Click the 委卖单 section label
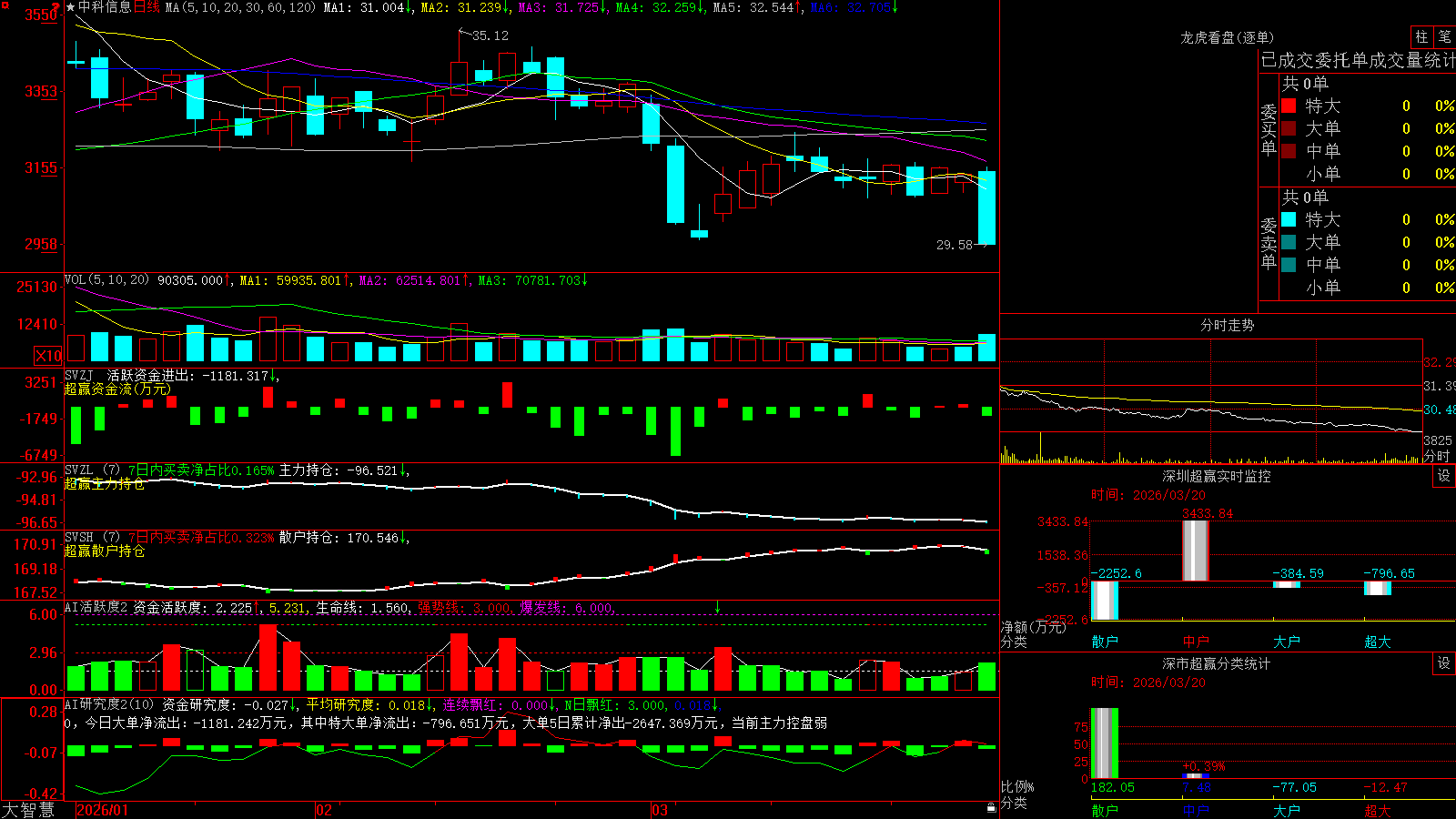 [x=1269, y=243]
